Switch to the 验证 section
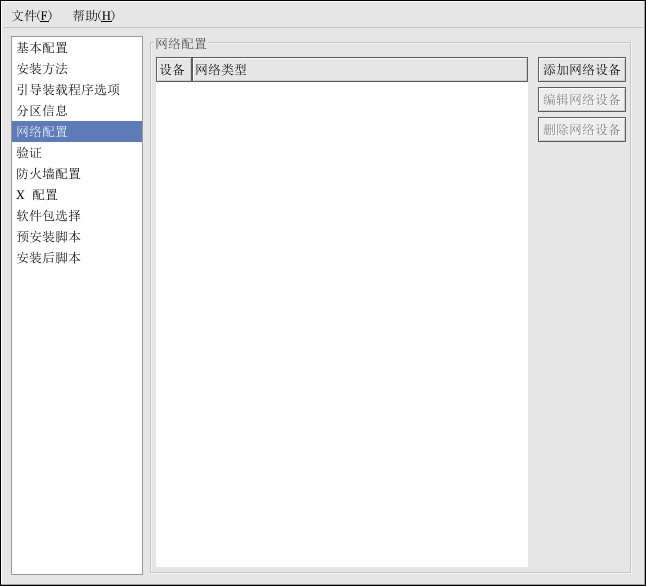This screenshot has height=586, width=646. [29, 153]
